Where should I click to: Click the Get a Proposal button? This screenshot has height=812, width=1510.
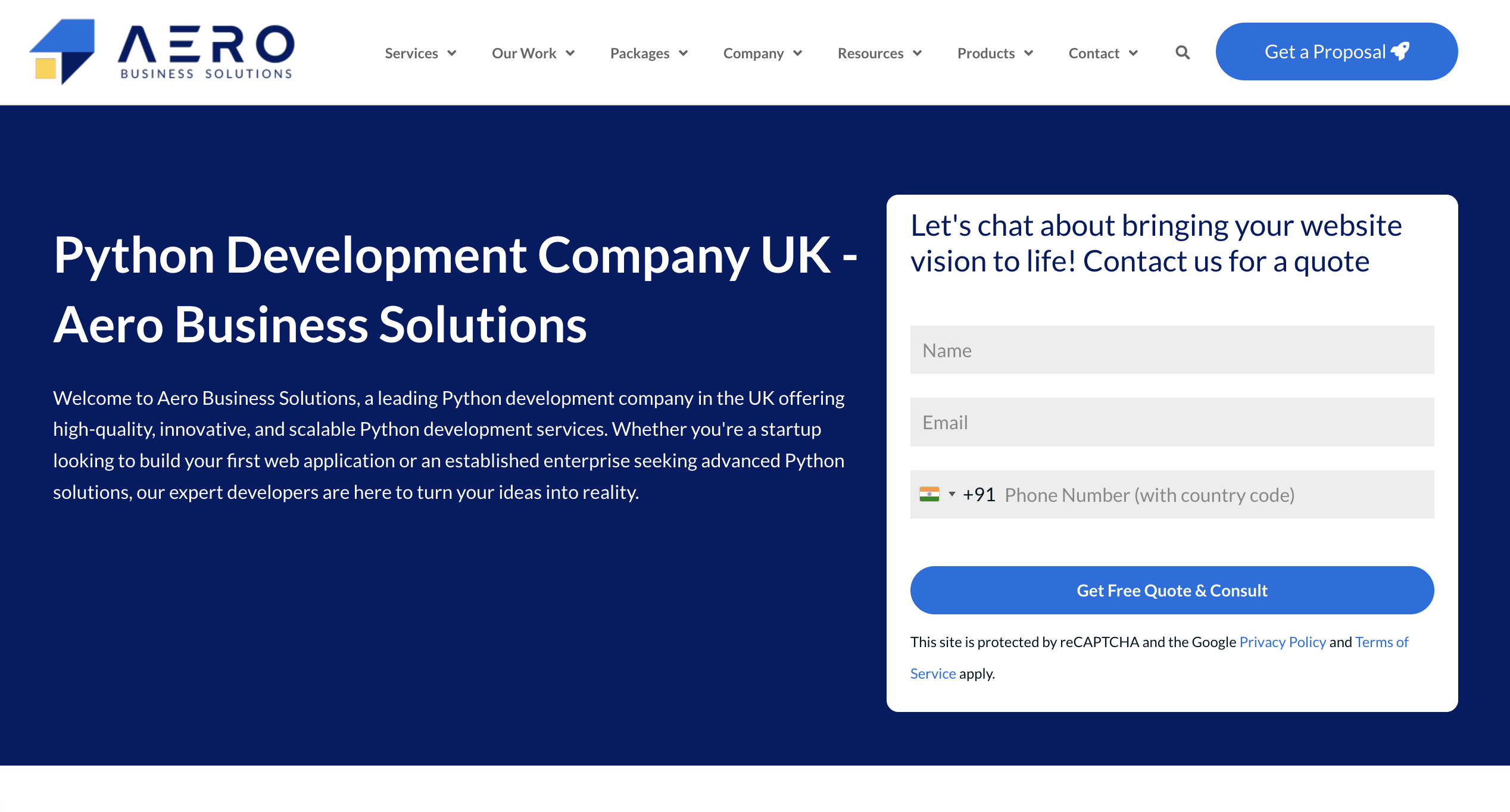[1337, 52]
